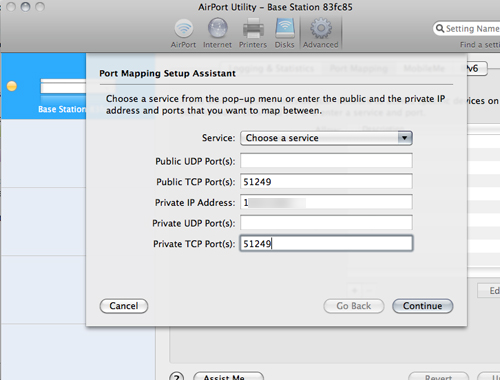Viewport: 500px width, 380px height.
Task: Switch to the Logging & Statistics tab
Action: 271,69
